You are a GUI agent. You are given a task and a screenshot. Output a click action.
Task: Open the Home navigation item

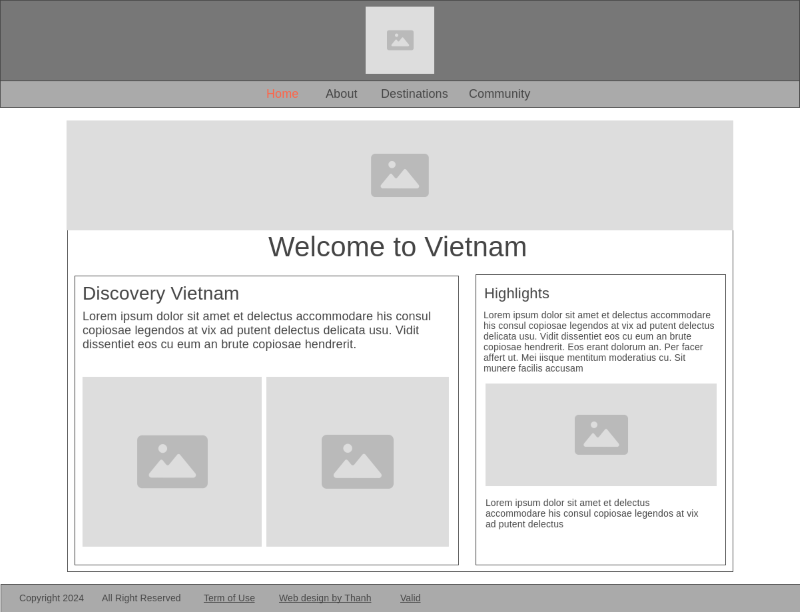283,93
